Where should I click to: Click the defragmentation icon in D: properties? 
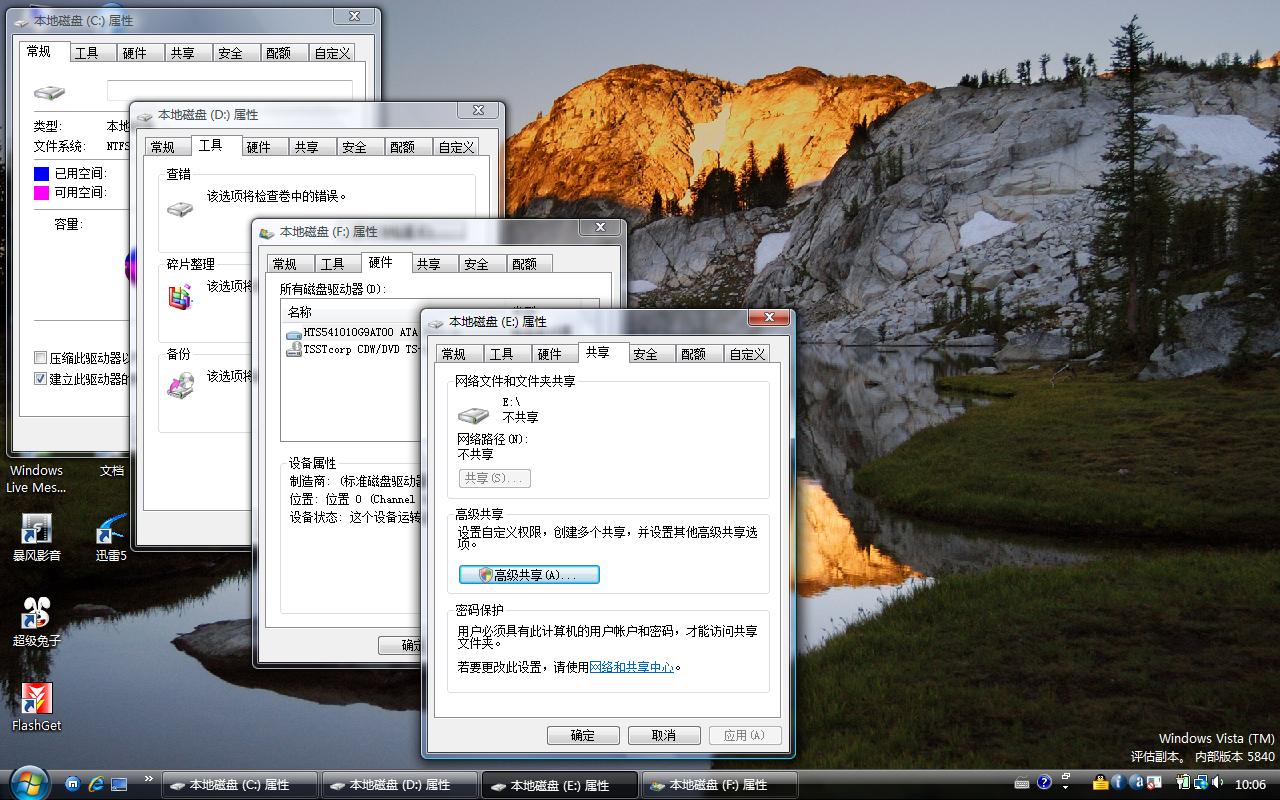180,296
